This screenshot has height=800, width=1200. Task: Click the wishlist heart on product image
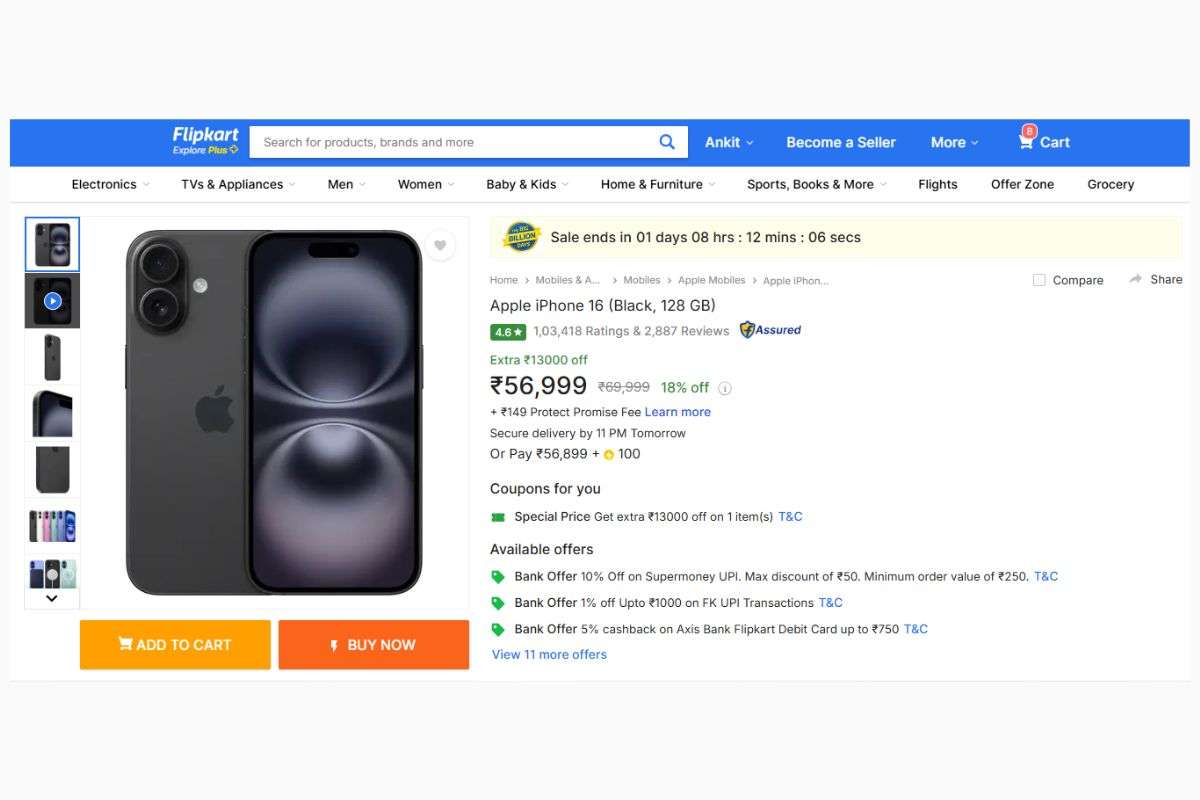coord(440,245)
